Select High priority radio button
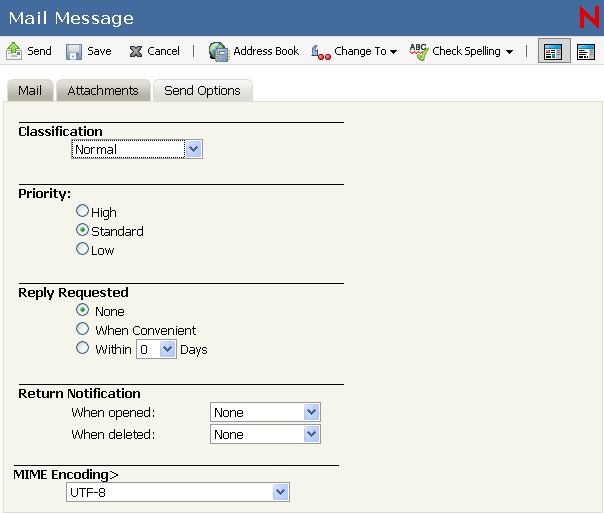 click(82, 211)
